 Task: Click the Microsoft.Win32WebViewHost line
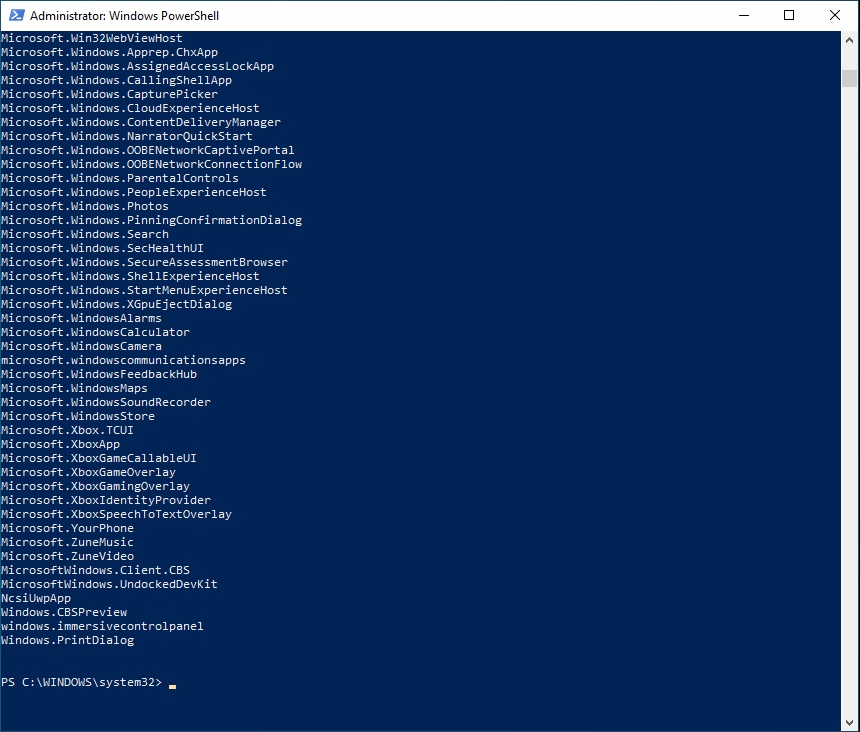point(92,38)
